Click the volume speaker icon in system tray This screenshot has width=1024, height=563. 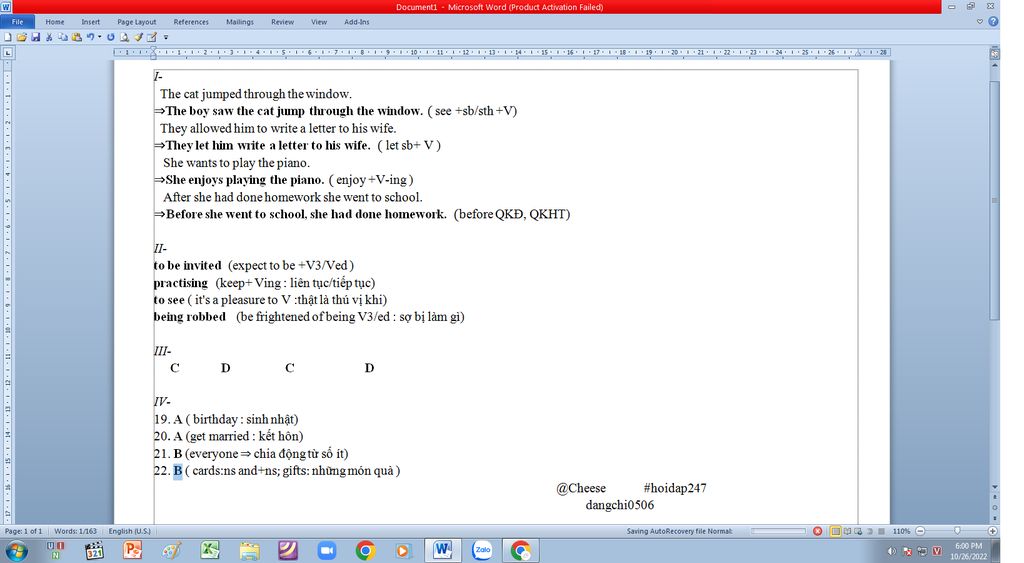click(x=891, y=551)
